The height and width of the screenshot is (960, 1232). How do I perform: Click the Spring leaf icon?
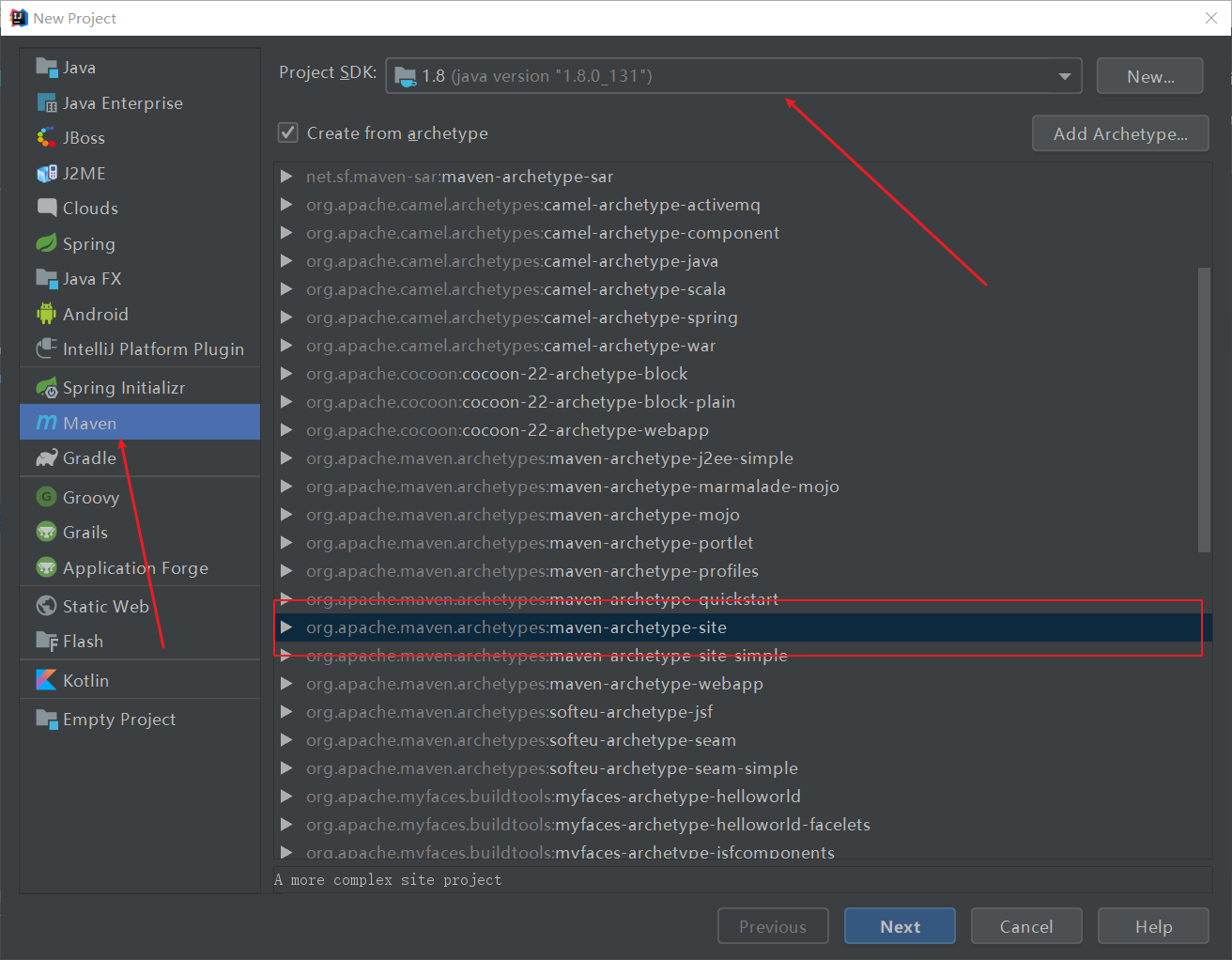click(x=46, y=243)
